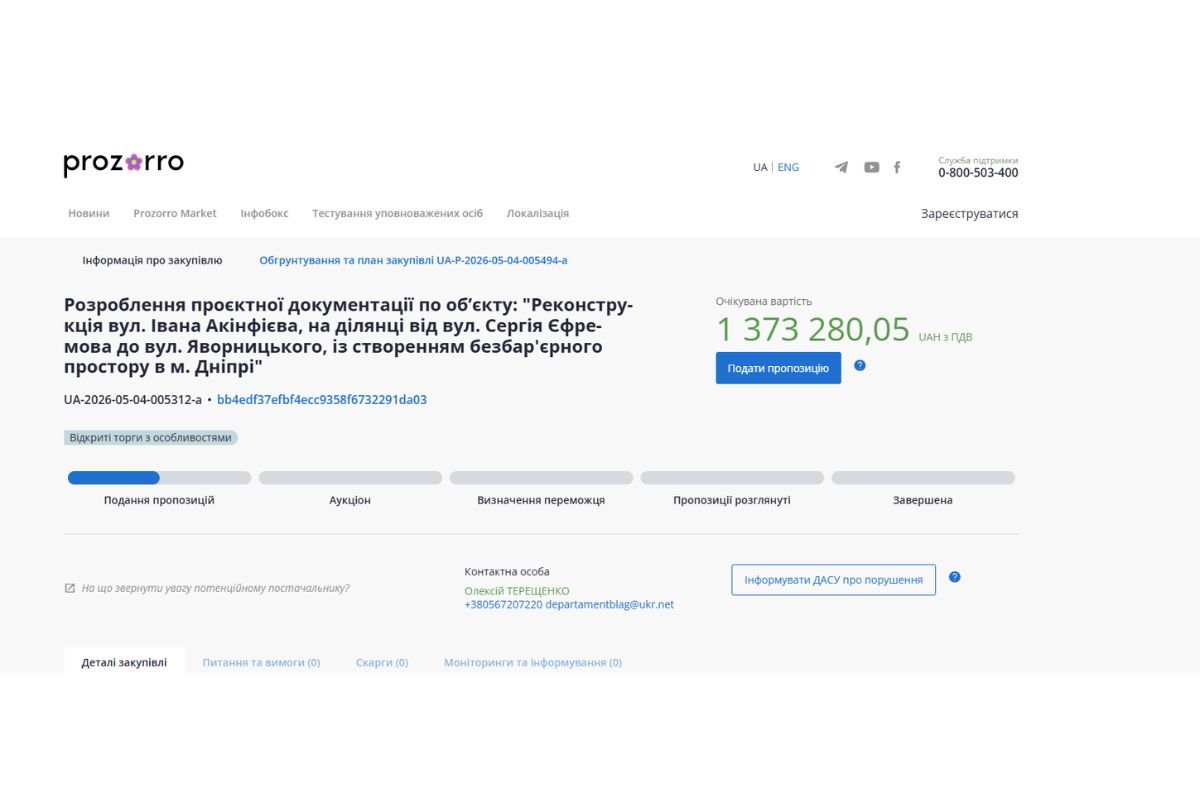Open Інфобокс menu item
The image size is (1200, 800).
click(264, 213)
